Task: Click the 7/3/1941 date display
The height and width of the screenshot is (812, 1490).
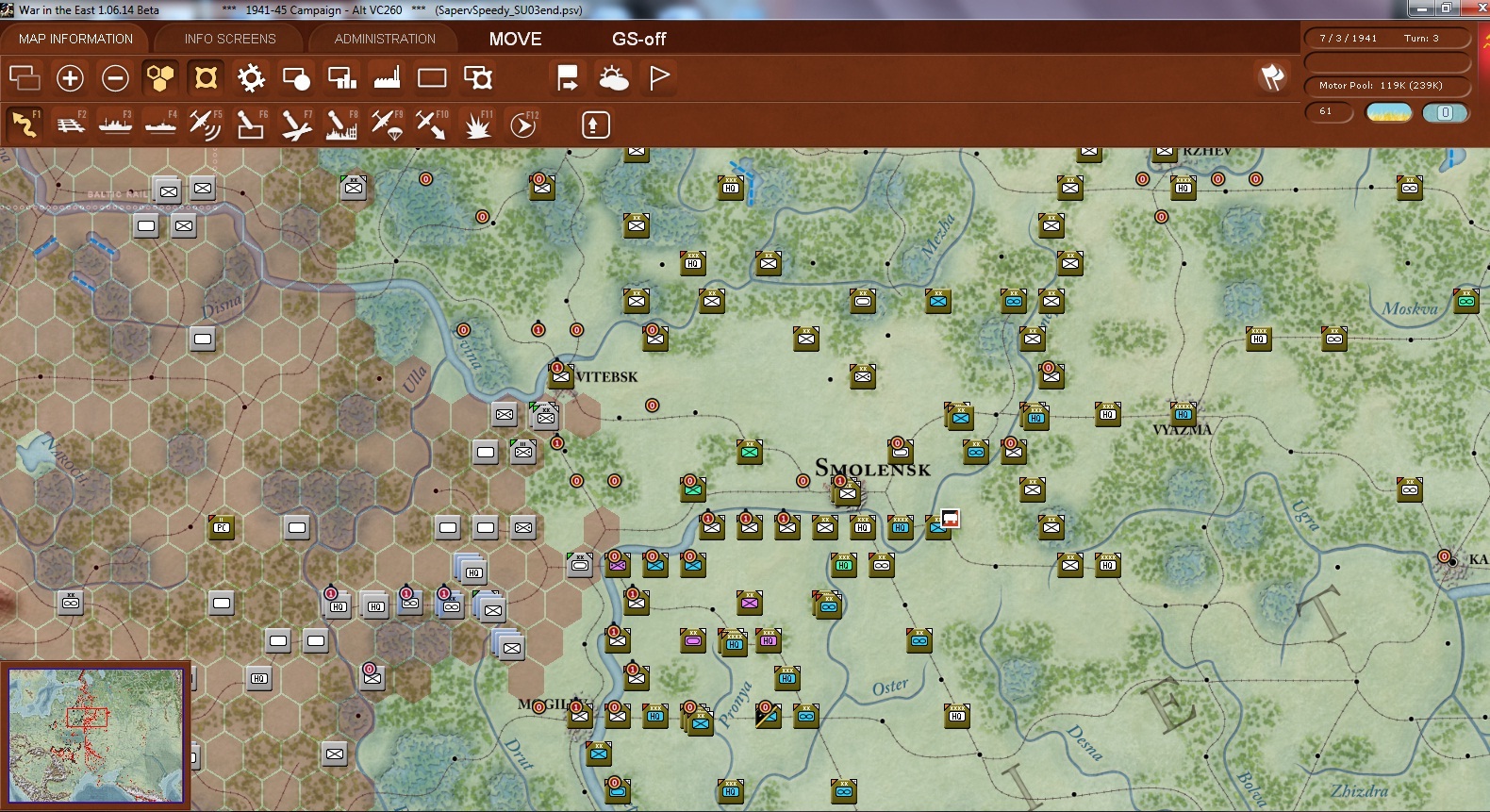Action: tap(1349, 38)
